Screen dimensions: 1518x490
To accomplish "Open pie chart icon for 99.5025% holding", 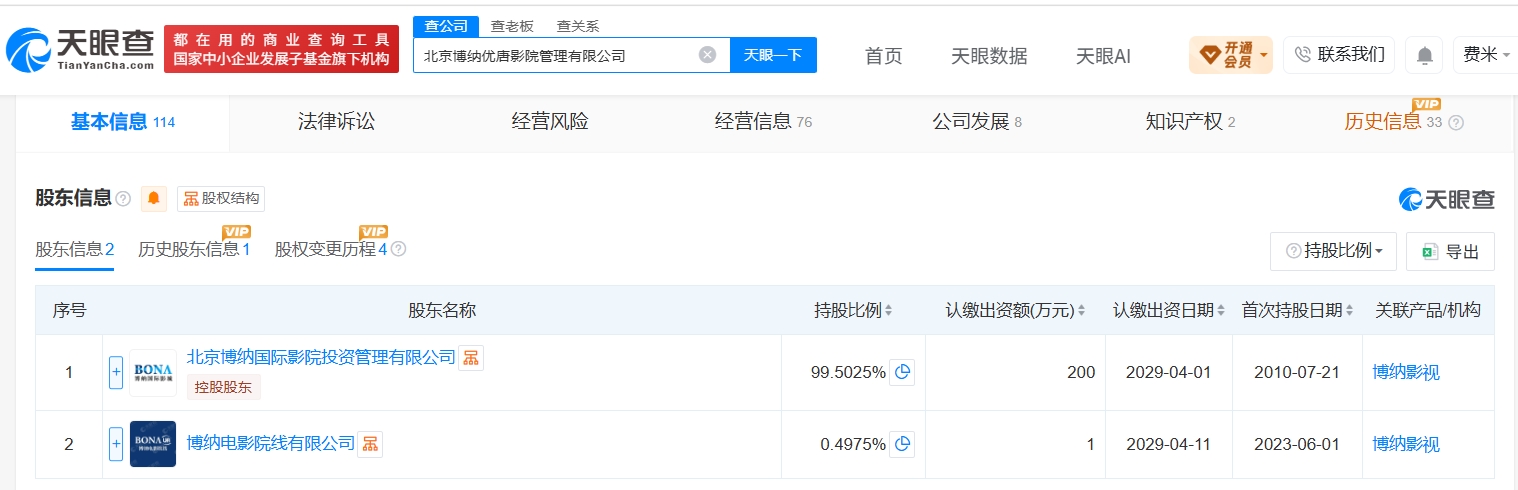I will click(903, 372).
